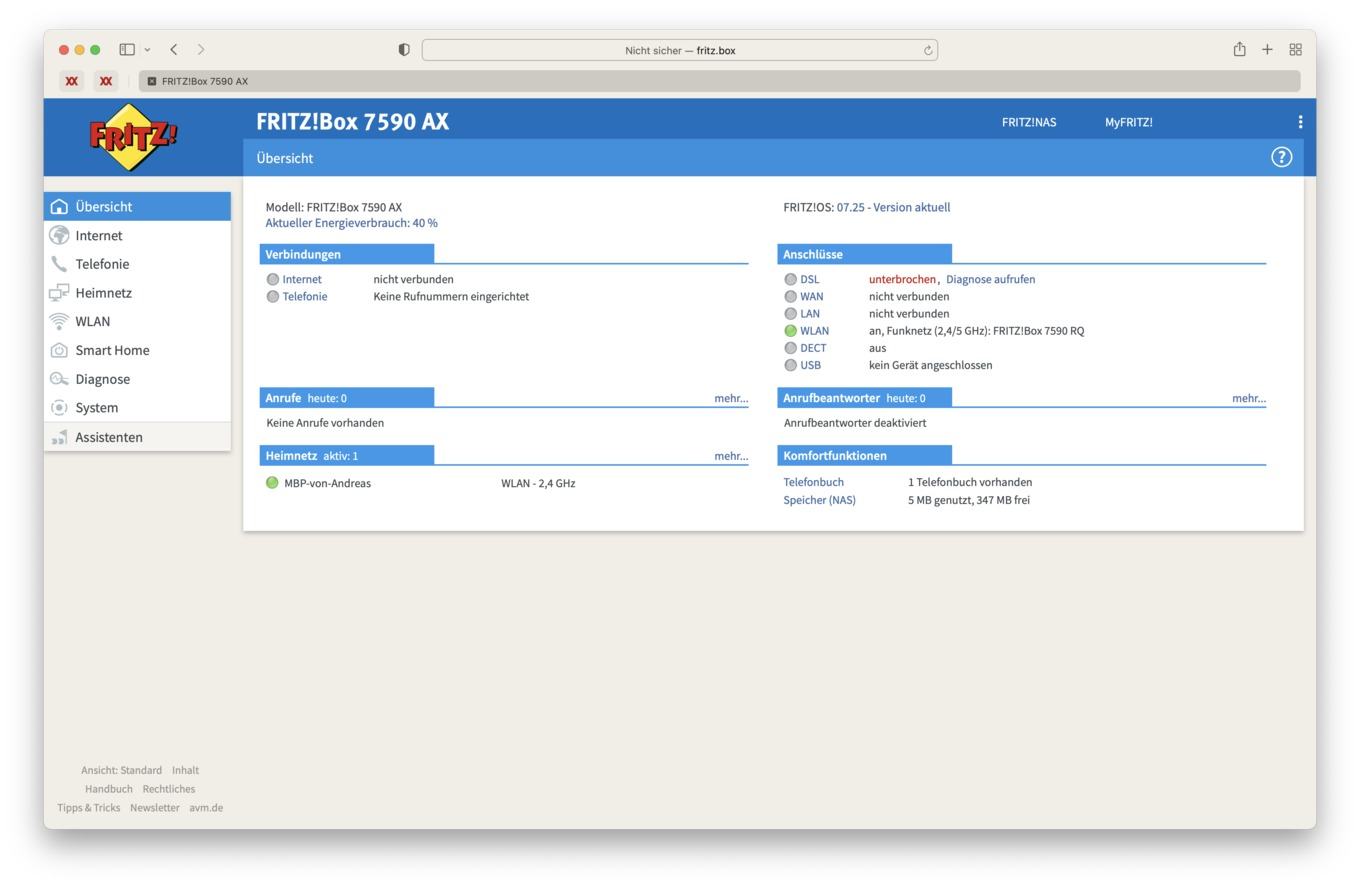This screenshot has width=1360, height=887.
Task: Expand the sidebar dropdown chevron in Safari
Action: click(147, 49)
